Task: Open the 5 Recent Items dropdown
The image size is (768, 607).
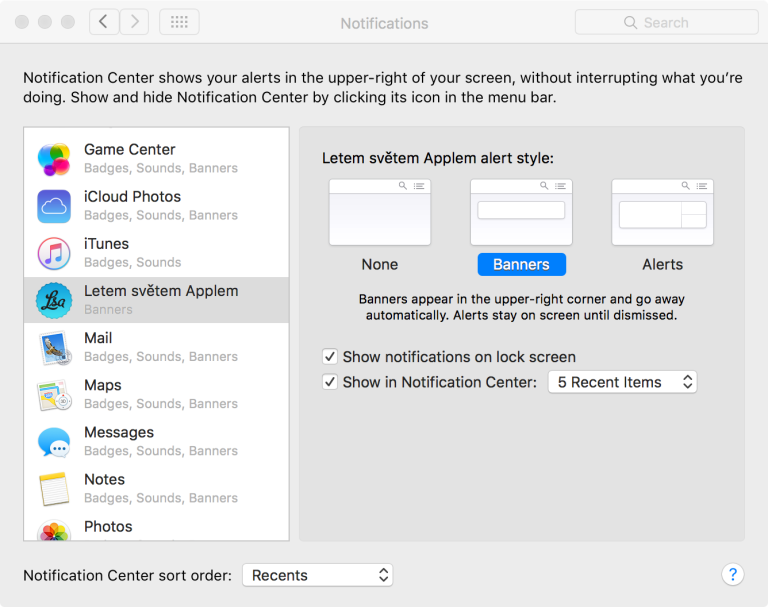Action: tap(622, 382)
